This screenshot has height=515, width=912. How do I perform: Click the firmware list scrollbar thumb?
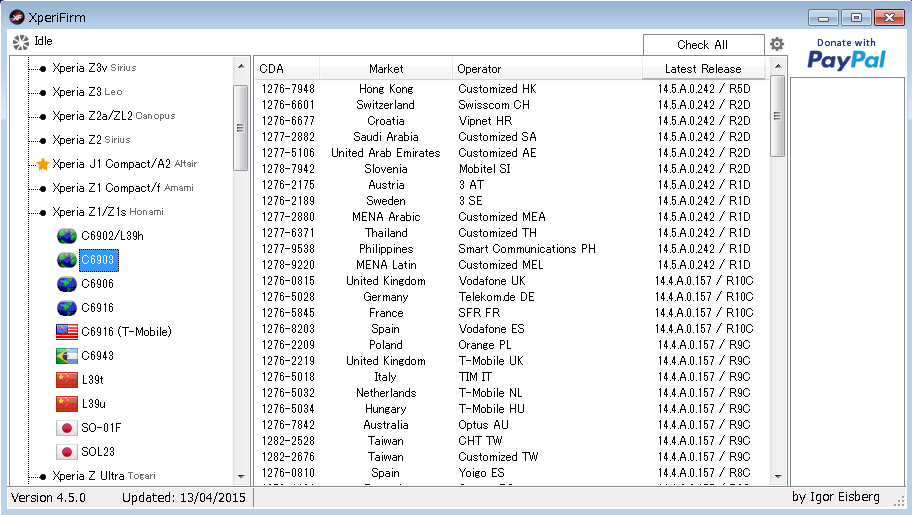pos(778,116)
